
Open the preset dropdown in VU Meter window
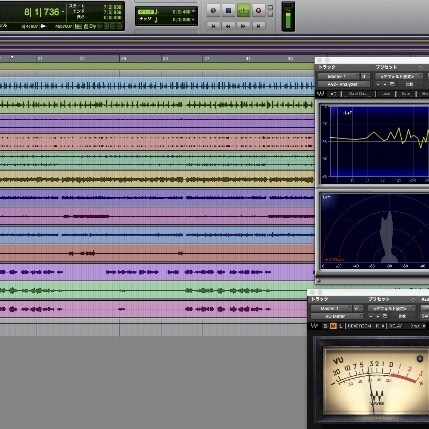point(392,308)
